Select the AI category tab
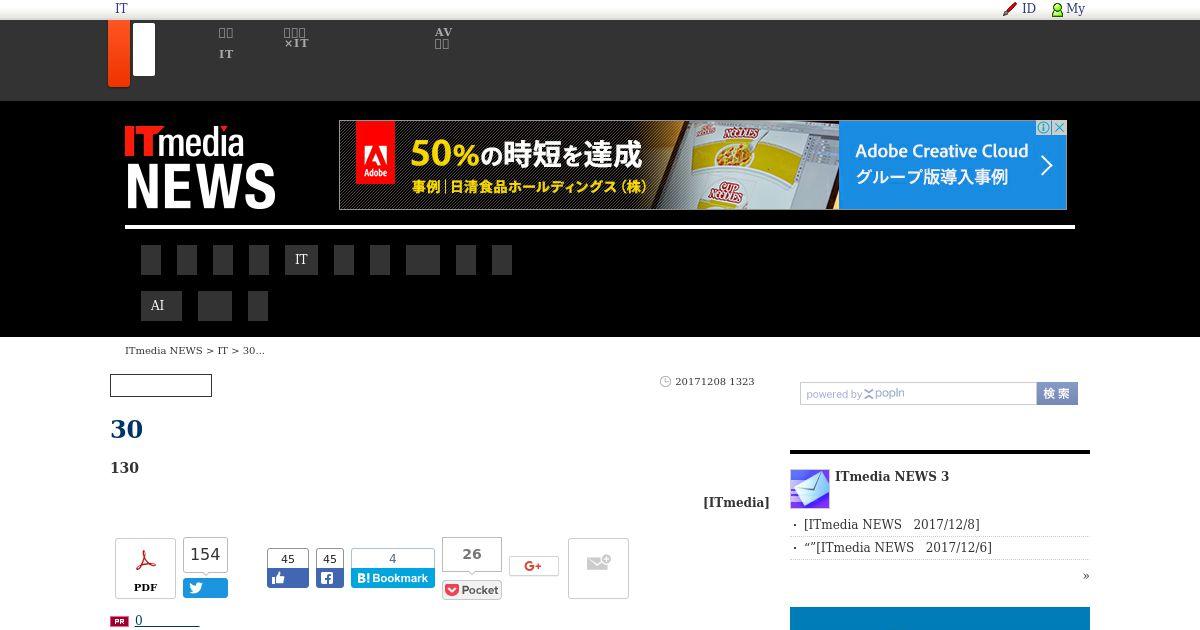Image resolution: width=1200 pixels, height=630 pixels. 161,306
